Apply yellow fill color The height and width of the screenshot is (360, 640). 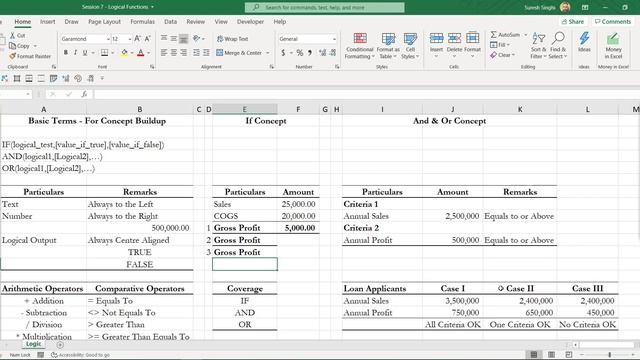coord(124,53)
